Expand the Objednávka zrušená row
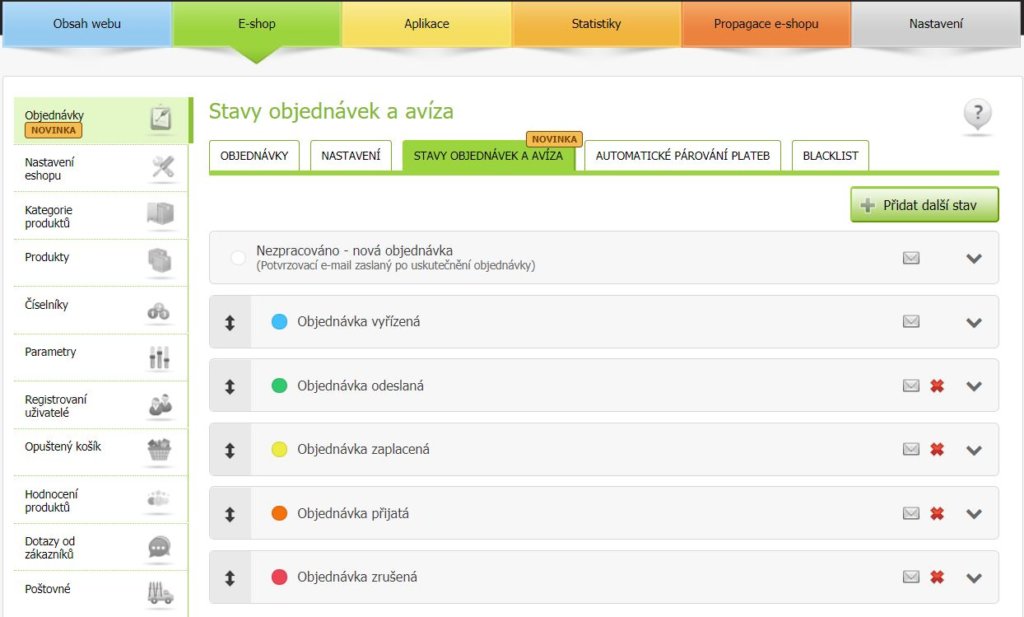1024x617 pixels. click(974, 578)
